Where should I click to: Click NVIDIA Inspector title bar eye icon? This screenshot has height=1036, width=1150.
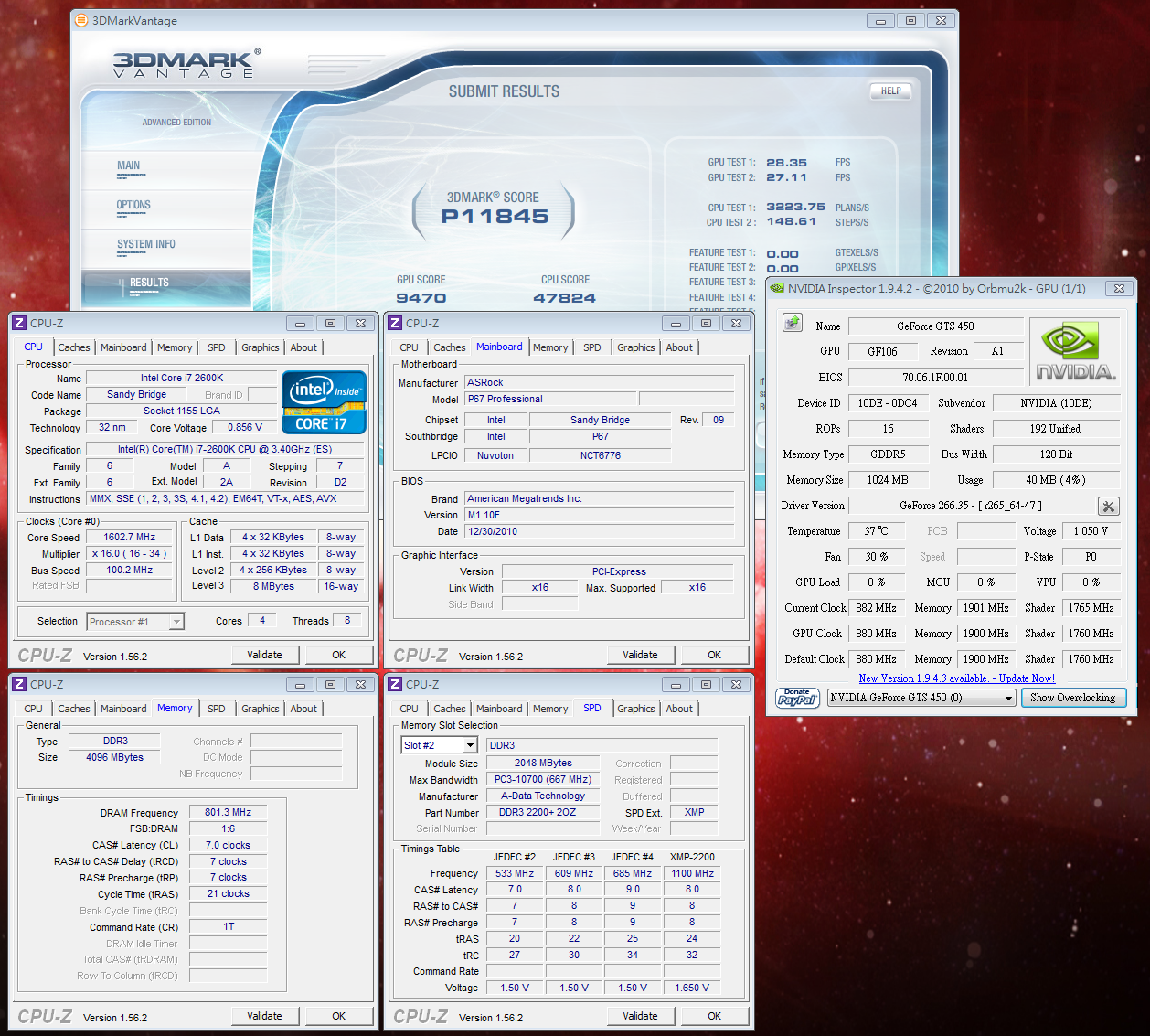point(777,288)
